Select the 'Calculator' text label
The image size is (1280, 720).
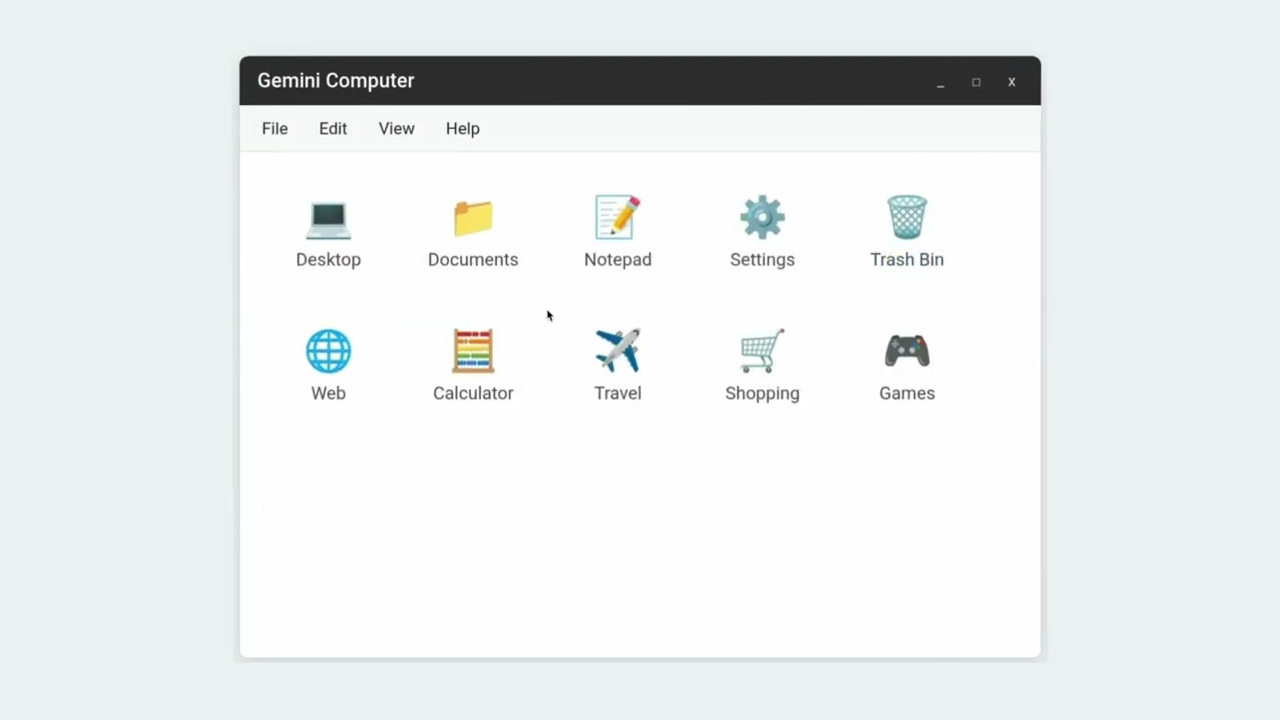(x=473, y=393)
